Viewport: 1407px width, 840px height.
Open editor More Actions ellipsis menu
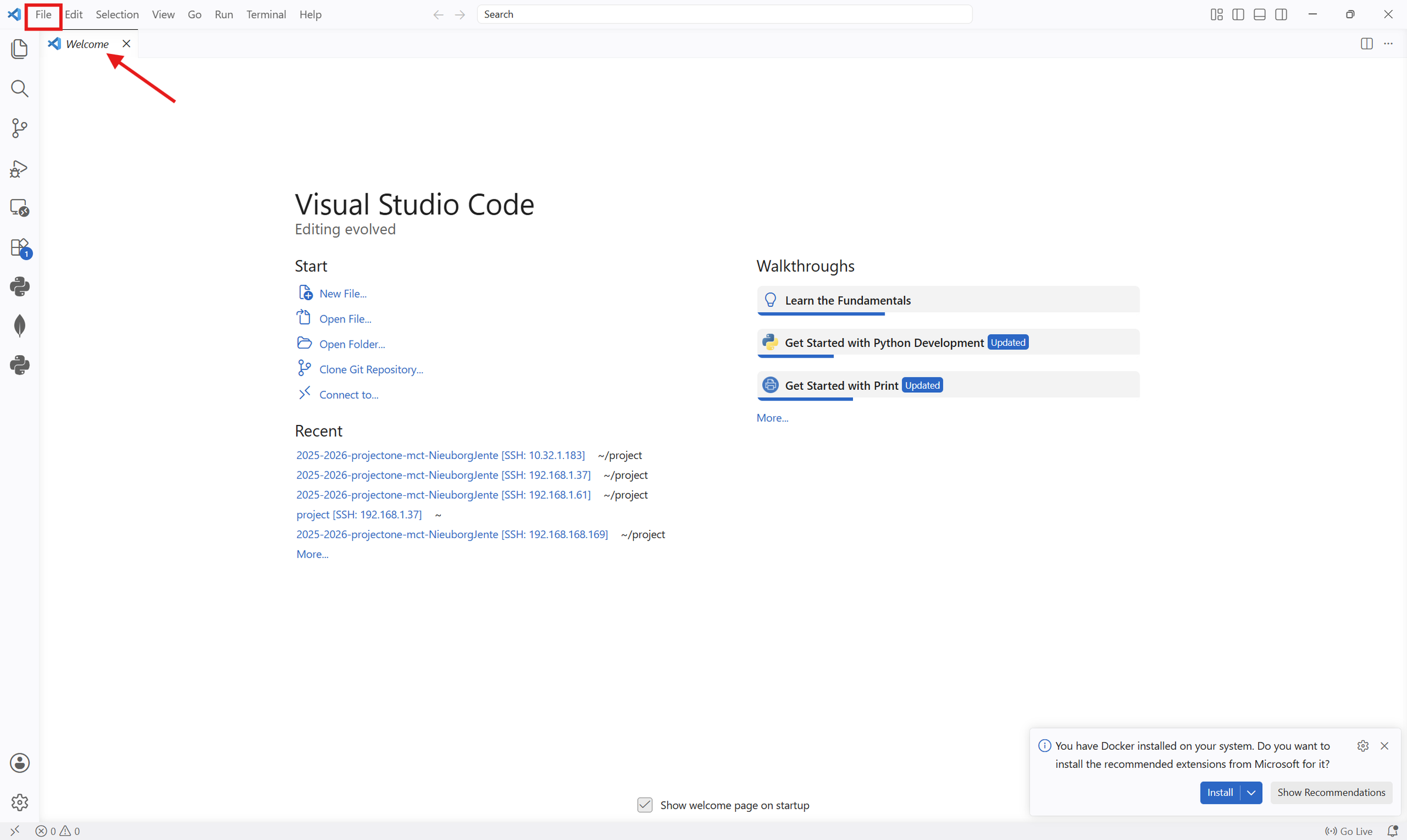[1388, 44]
